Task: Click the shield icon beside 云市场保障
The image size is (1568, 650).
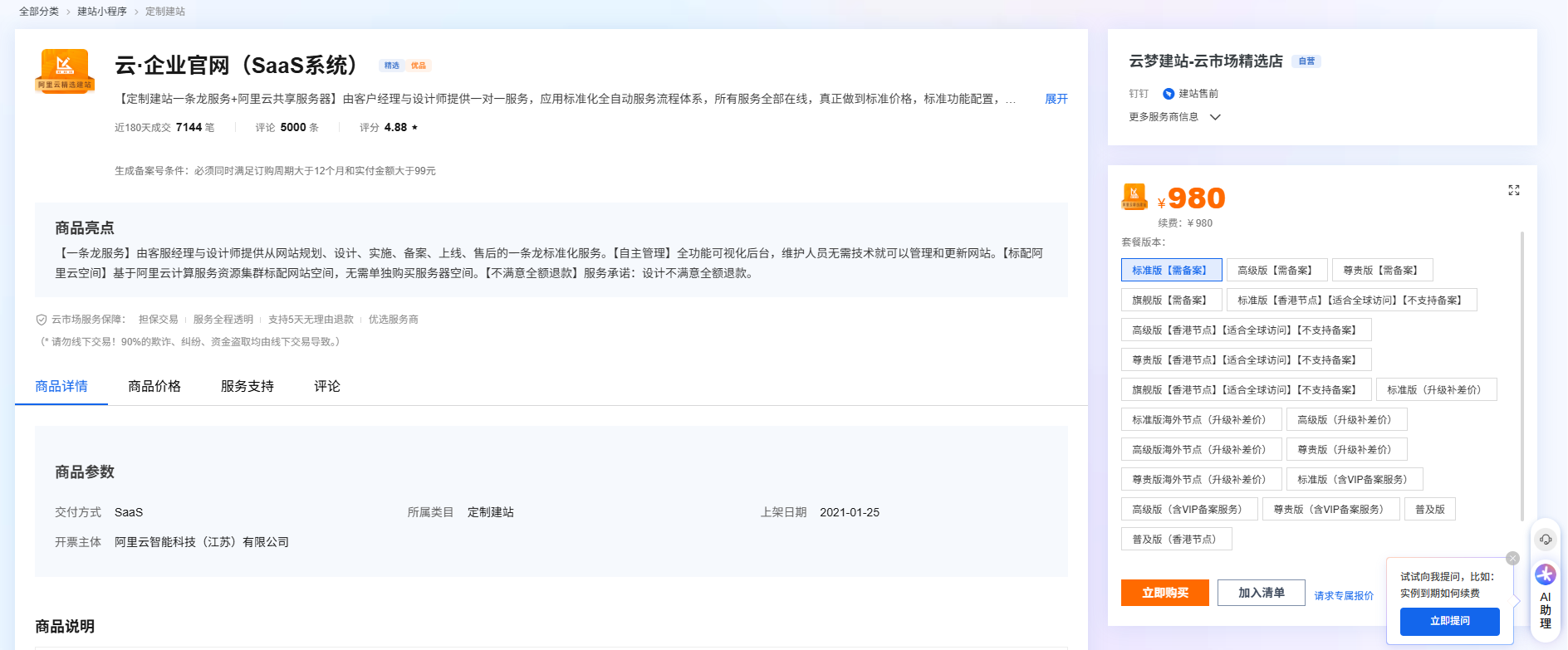Action: click(x=42, y=320)
